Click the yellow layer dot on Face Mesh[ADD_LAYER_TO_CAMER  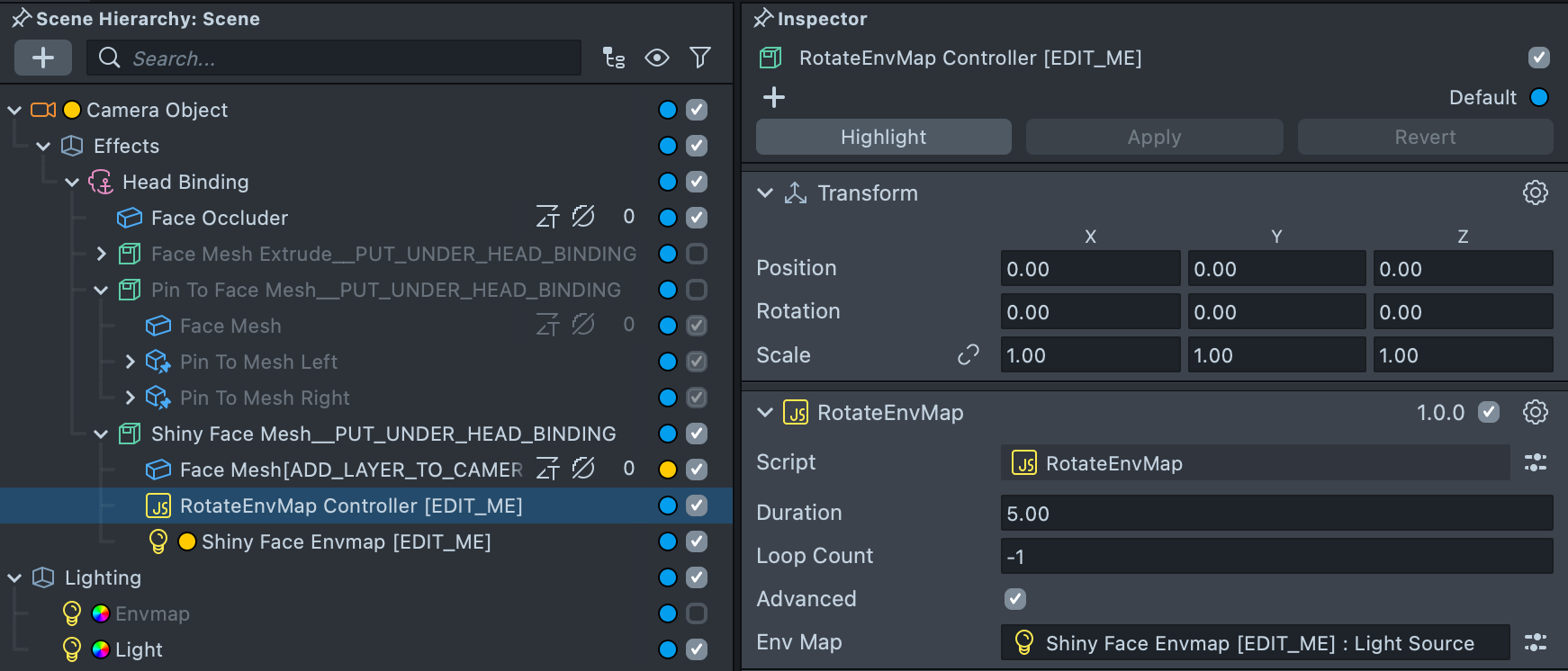pos(667,470)
